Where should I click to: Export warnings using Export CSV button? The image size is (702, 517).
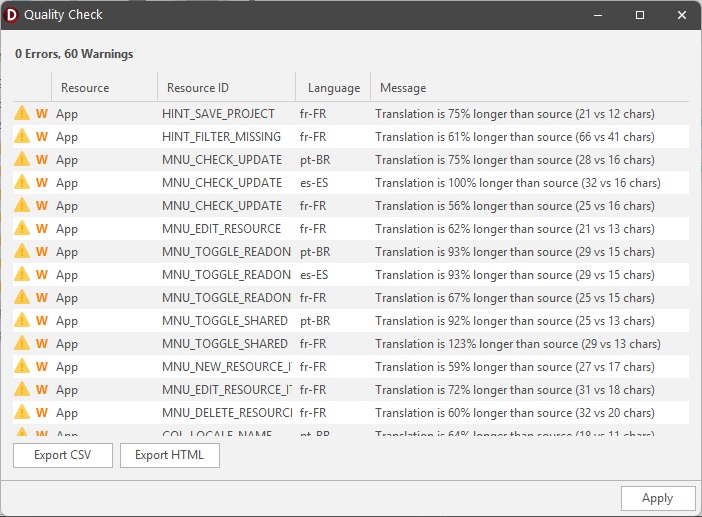point(63,456)
